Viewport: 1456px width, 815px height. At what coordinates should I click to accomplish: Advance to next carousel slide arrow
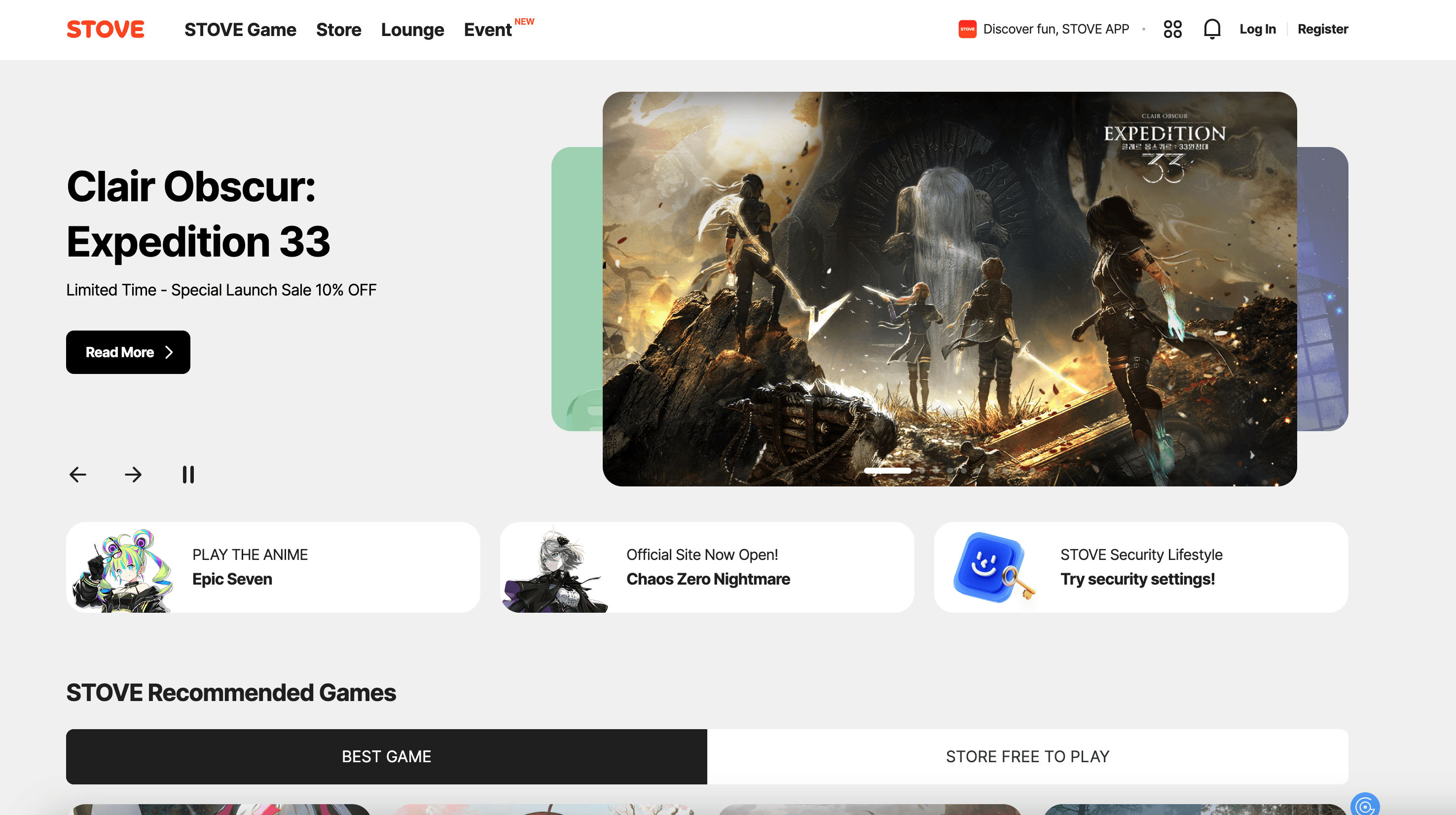coord(133,475)
